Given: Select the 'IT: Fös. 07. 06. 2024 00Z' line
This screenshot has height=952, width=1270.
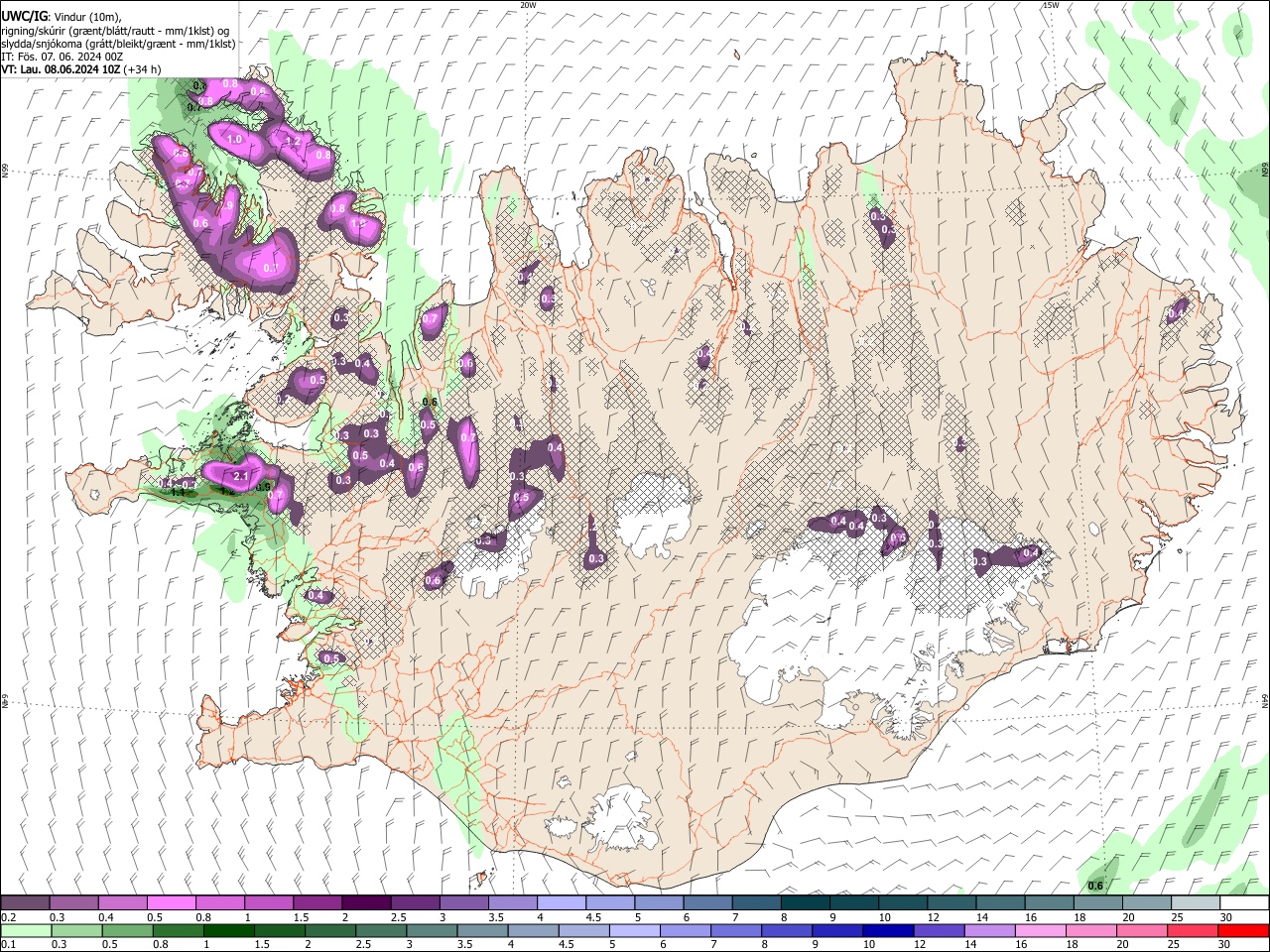Looking at the screenshot, I should click(63, 57).
